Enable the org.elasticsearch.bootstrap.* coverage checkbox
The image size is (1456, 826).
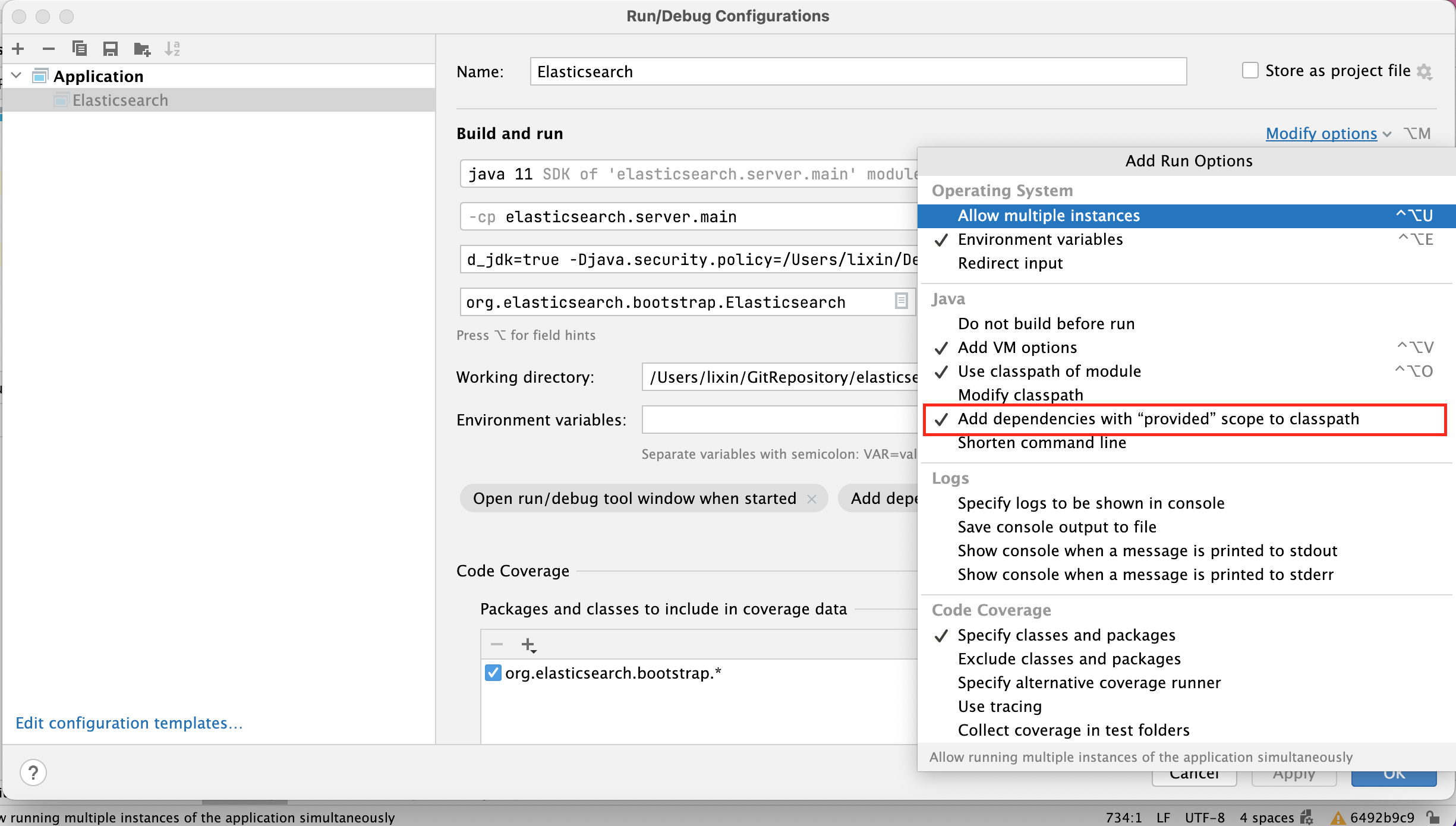[x=491, y=673]
